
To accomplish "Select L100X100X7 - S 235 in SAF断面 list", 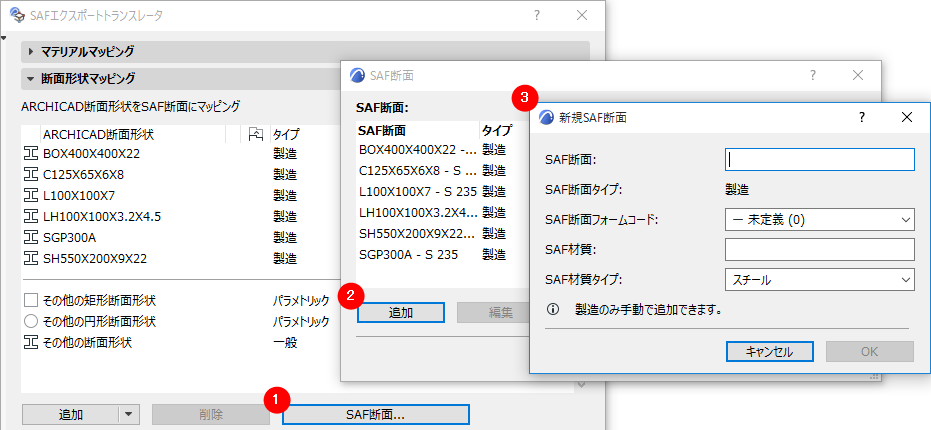I will (443, 192).
